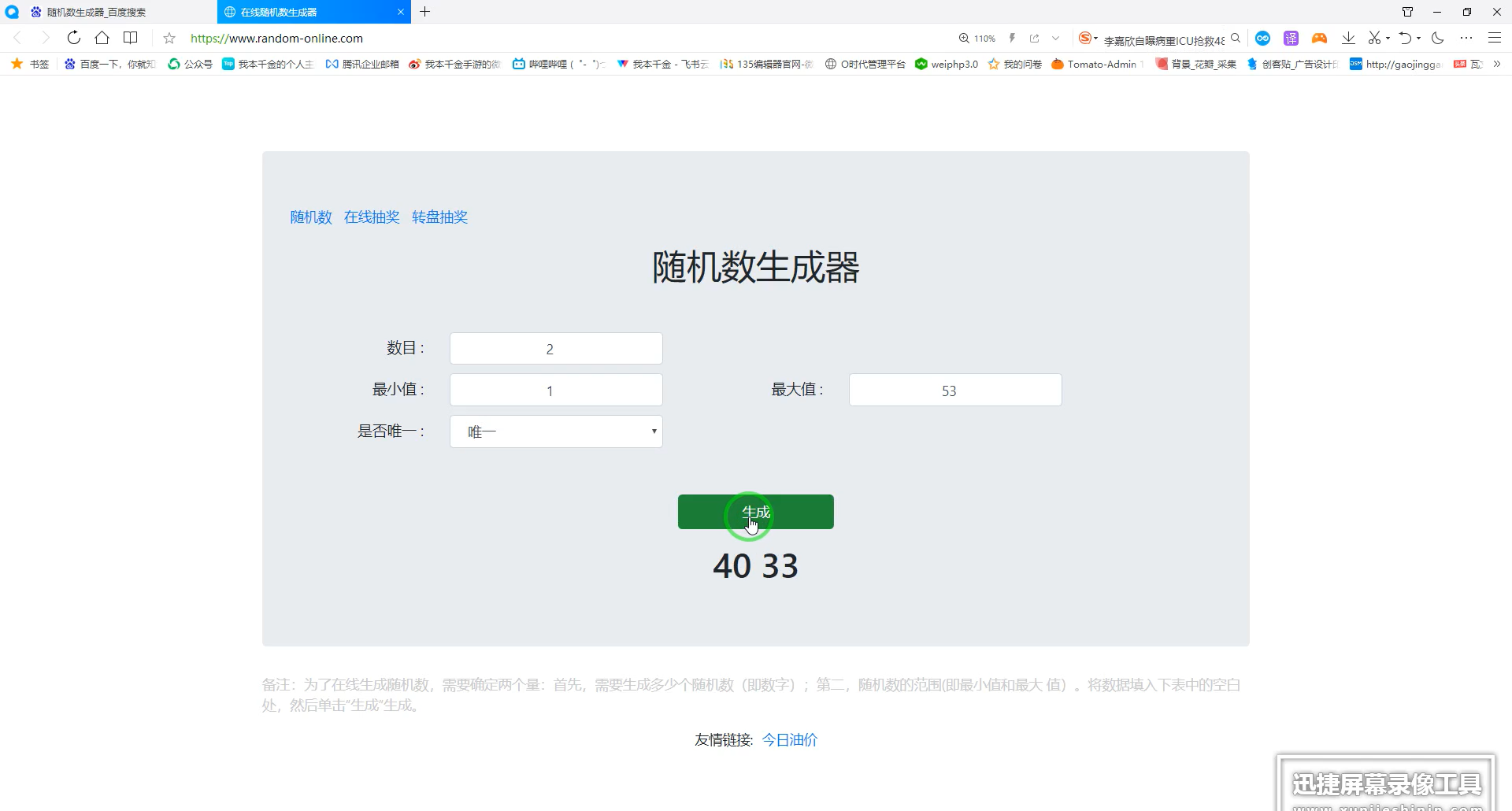
Task: Open the downloads icon in toolbar
Action: 1348,38
